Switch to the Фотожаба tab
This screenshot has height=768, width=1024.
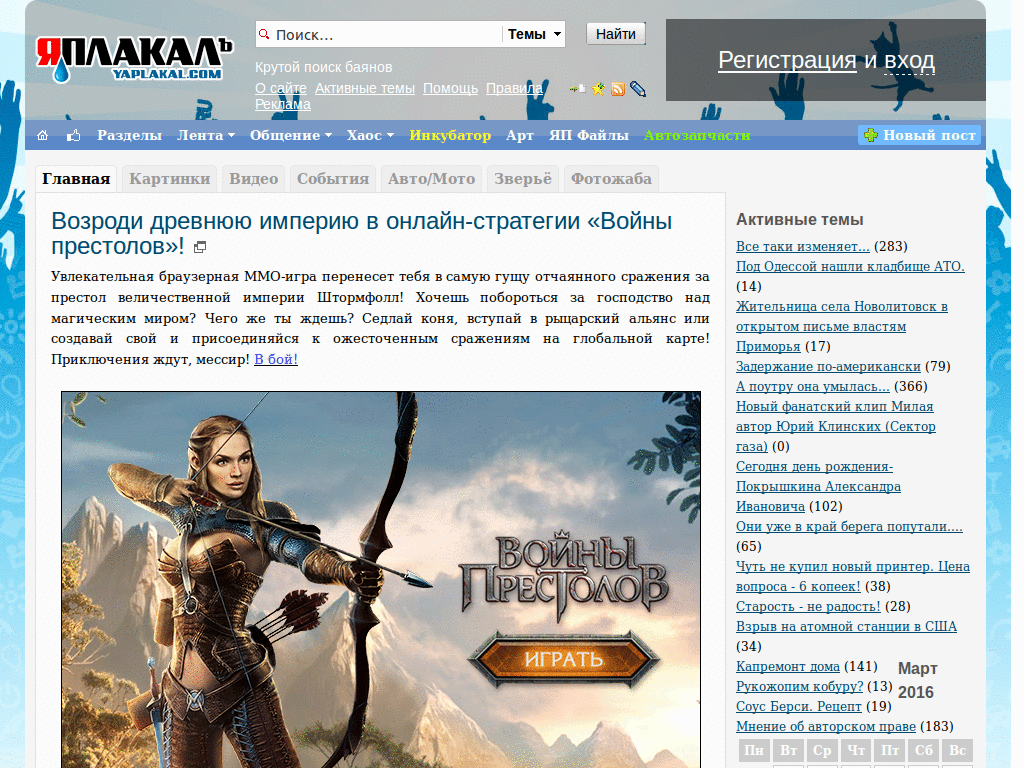click(611, 179)
